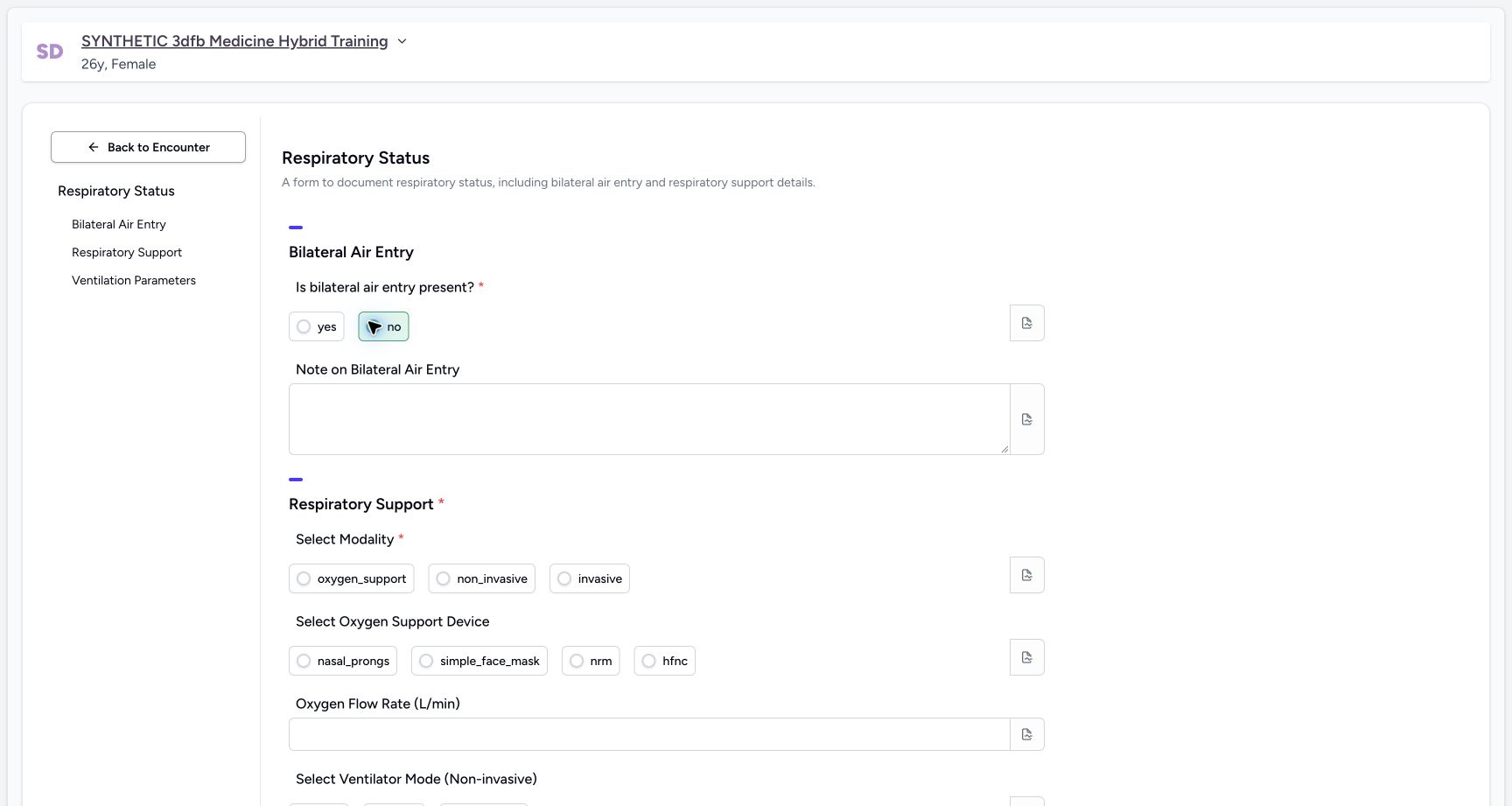Image resolution: width=1512 pixels, height=806 pixels.
Task: Go Back to Encounter
Action: point(148,147)
